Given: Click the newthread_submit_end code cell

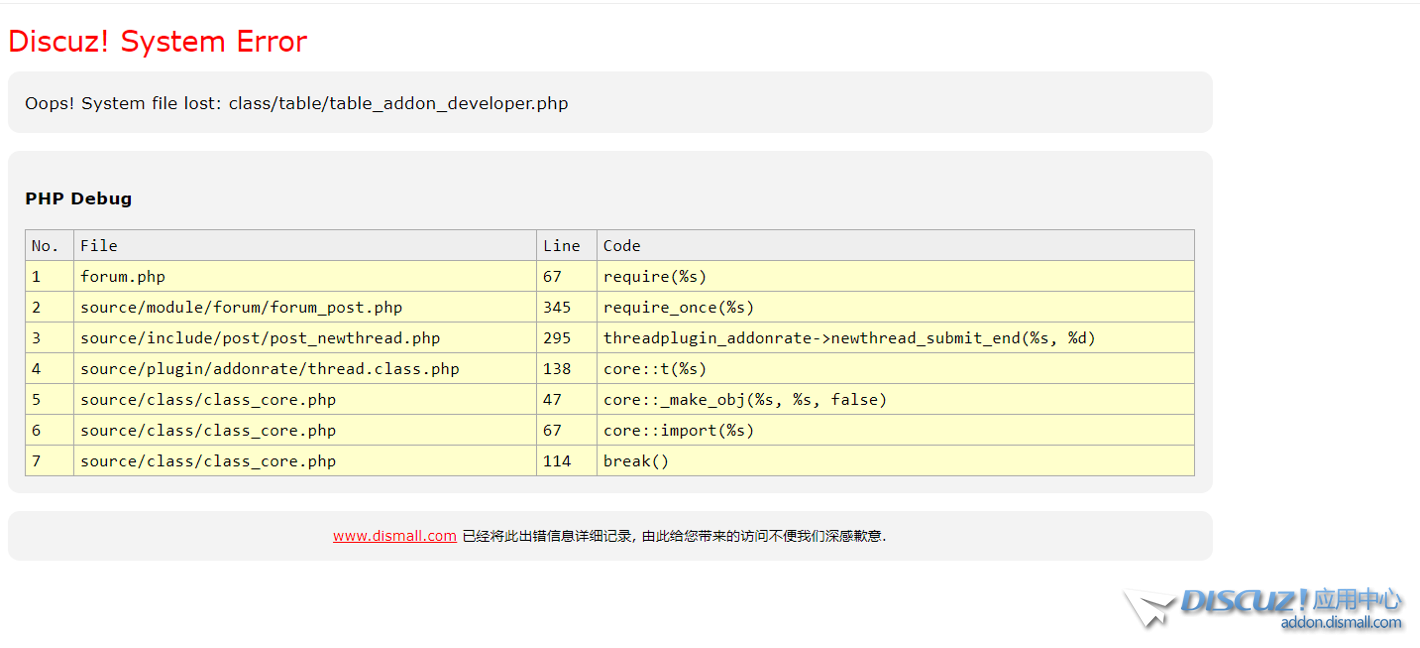Looking at the screenshot, I should pyautogui.click(x=848, y=338).
